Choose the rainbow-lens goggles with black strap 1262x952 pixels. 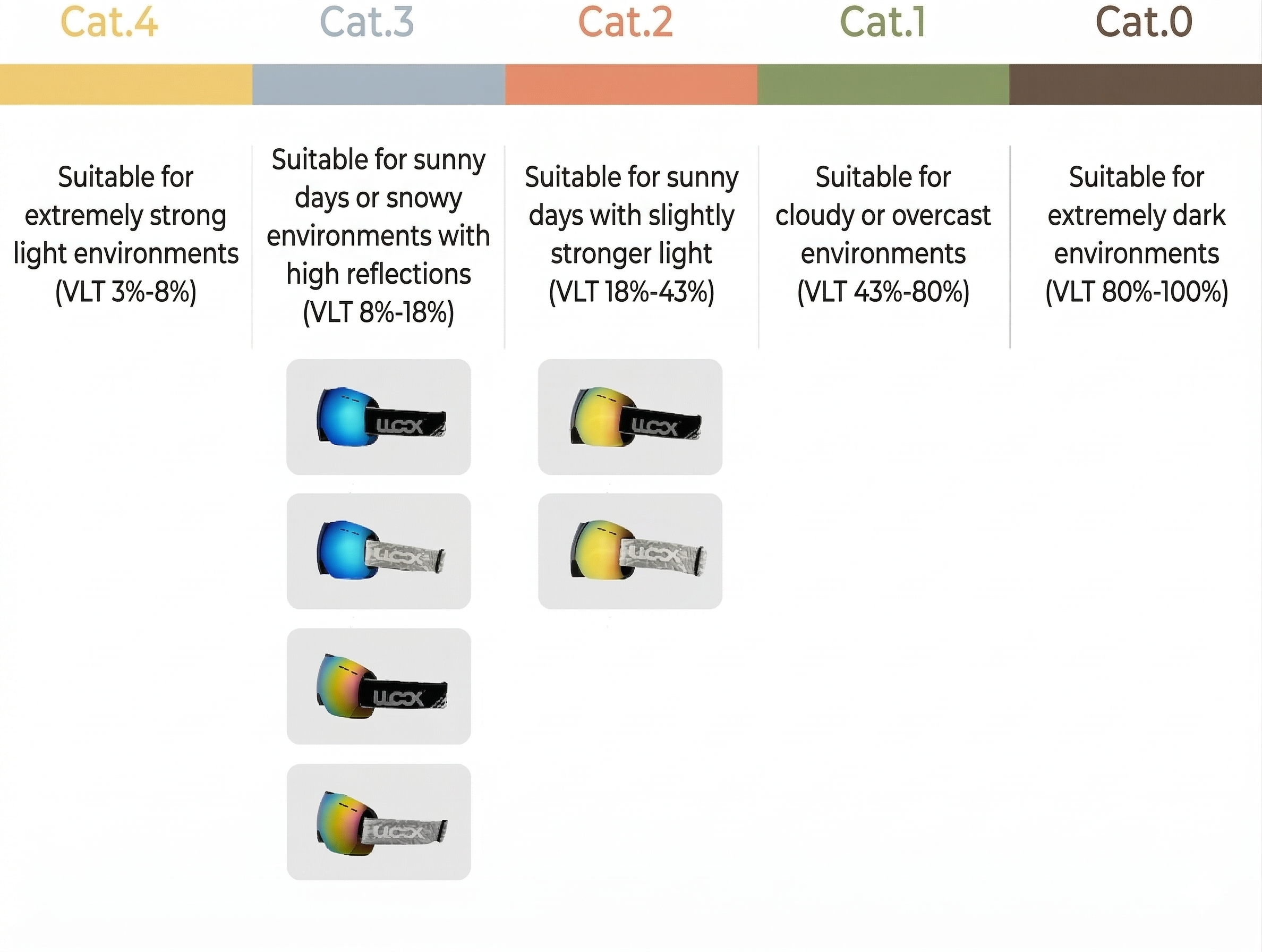[378, 686]
